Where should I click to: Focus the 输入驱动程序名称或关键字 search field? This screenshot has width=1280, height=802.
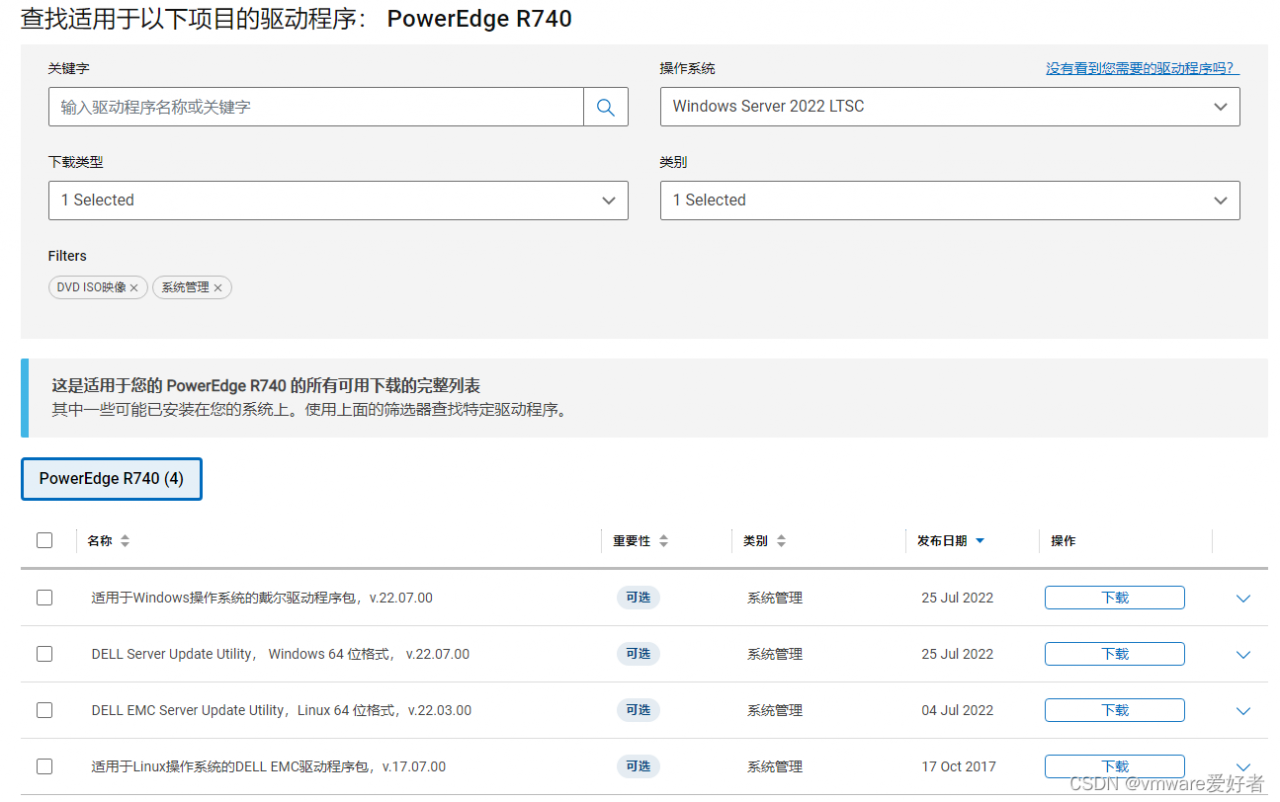tap(316, 107)
